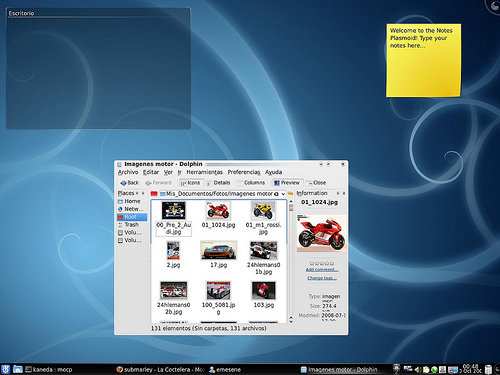This screenshot has width=500, height=375.
Task: Click the Escritorio folder view widget title
Action: coord(21,13)
